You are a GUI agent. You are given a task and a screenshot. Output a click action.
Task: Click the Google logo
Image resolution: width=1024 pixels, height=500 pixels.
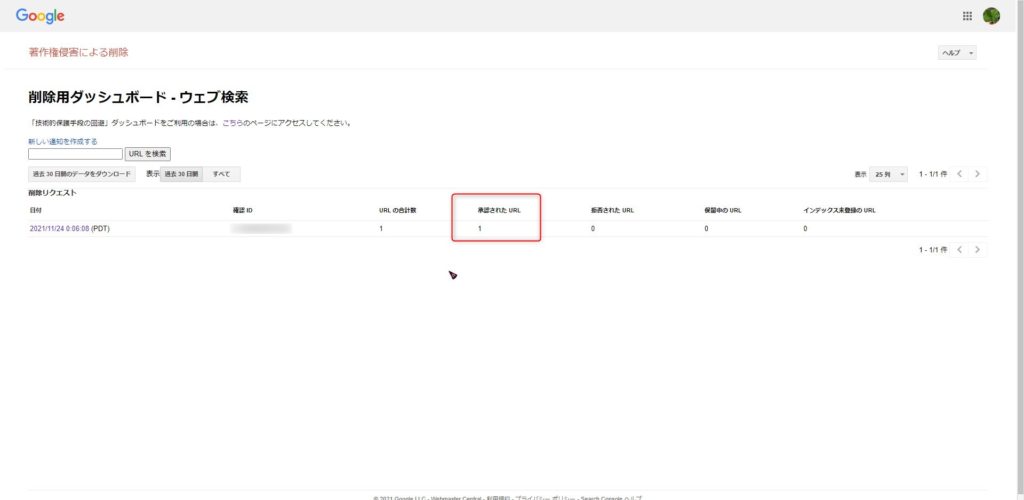pos(40,16)
